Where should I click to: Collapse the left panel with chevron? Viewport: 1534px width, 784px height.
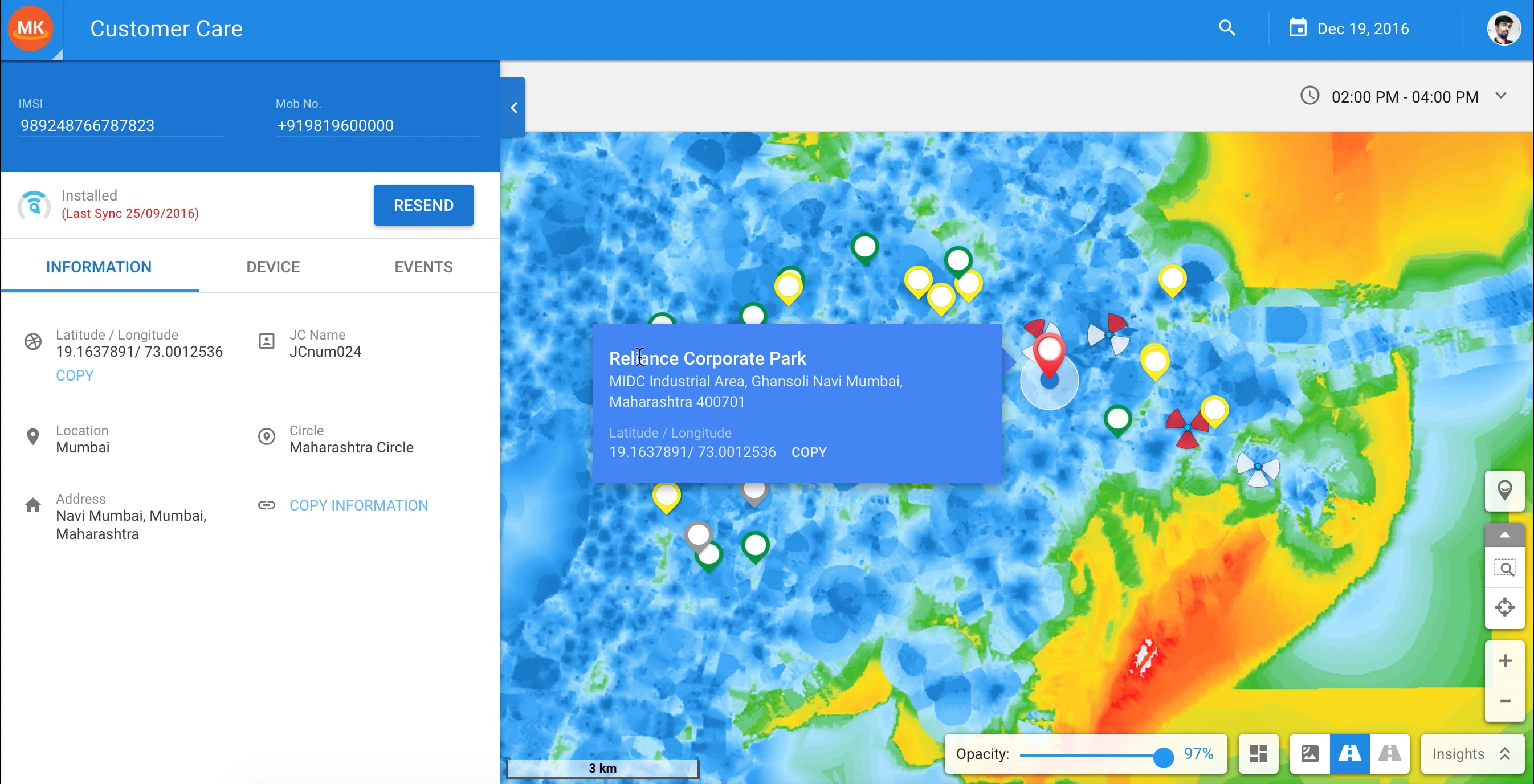(513, 108)
